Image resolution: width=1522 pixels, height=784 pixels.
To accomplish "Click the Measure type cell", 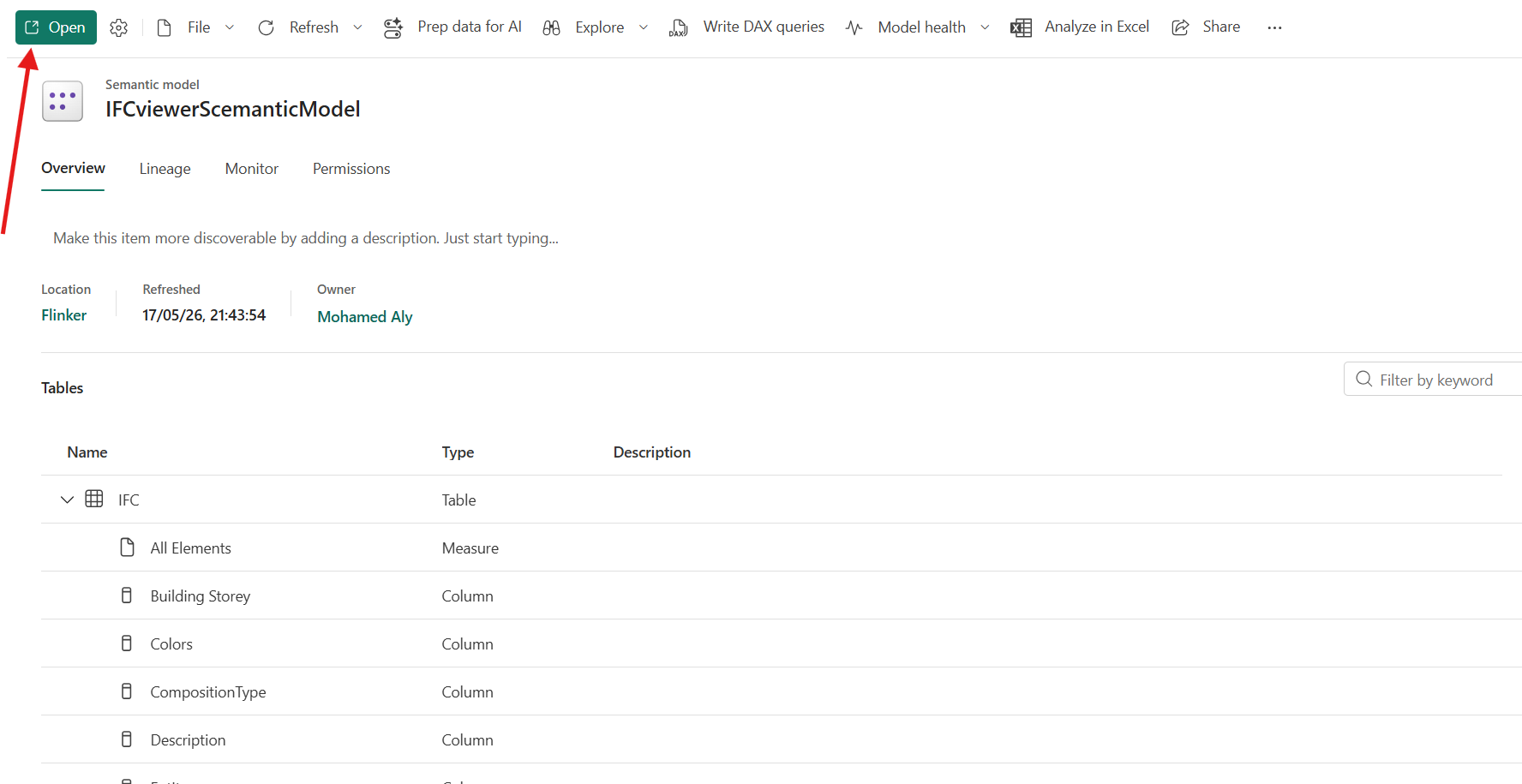I will coord(470,548).
